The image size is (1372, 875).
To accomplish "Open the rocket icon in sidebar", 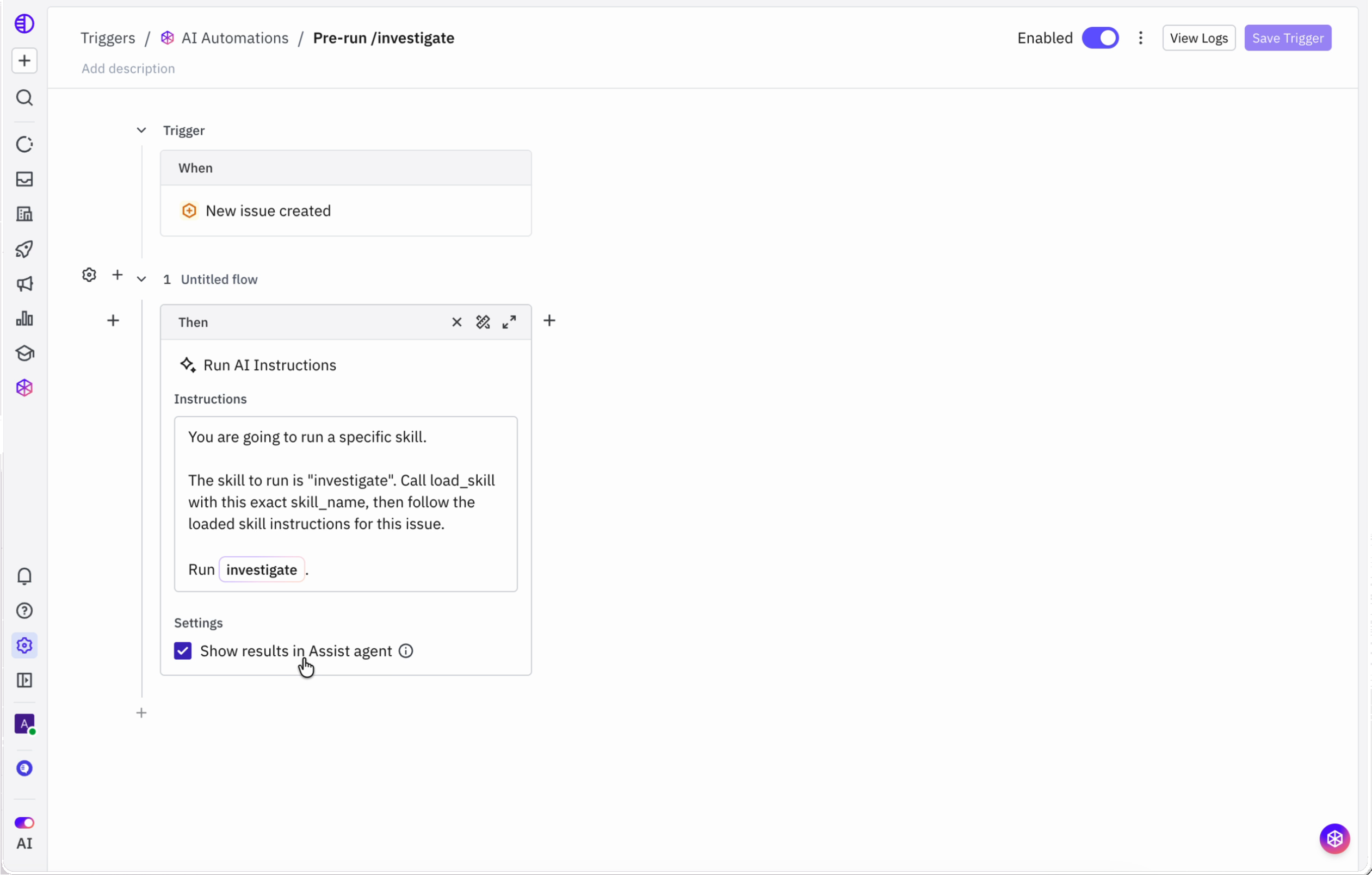I will (x=24, y=249).
